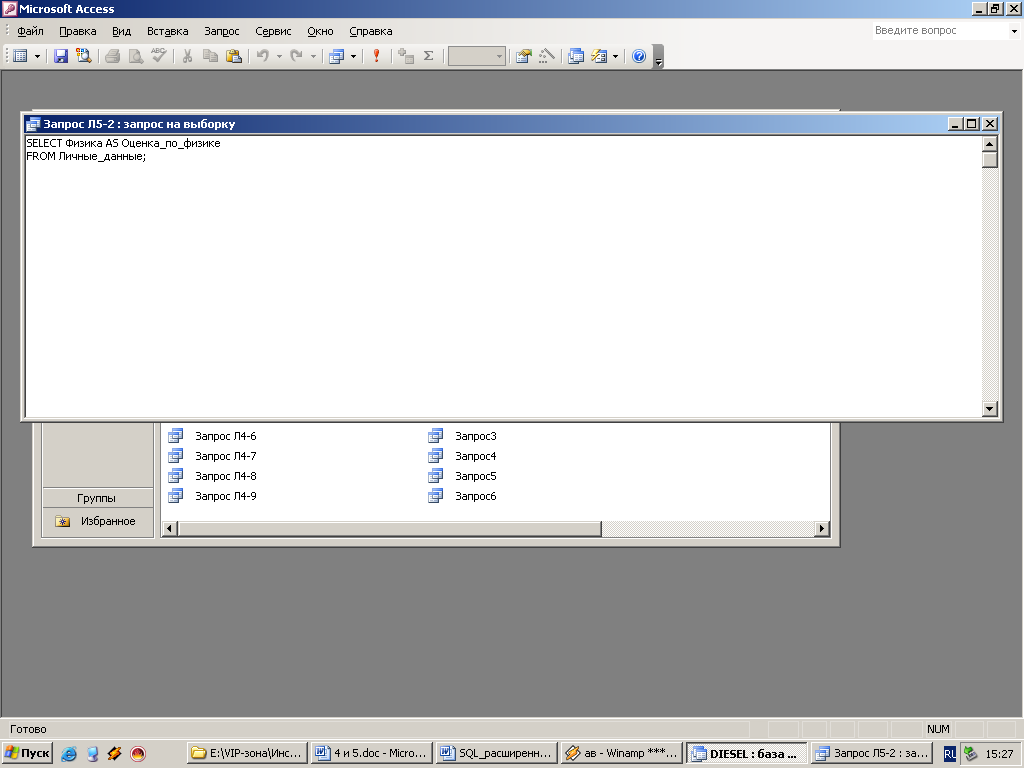Select query Запрос Л4-6 in database window

[x=225, y=436]
